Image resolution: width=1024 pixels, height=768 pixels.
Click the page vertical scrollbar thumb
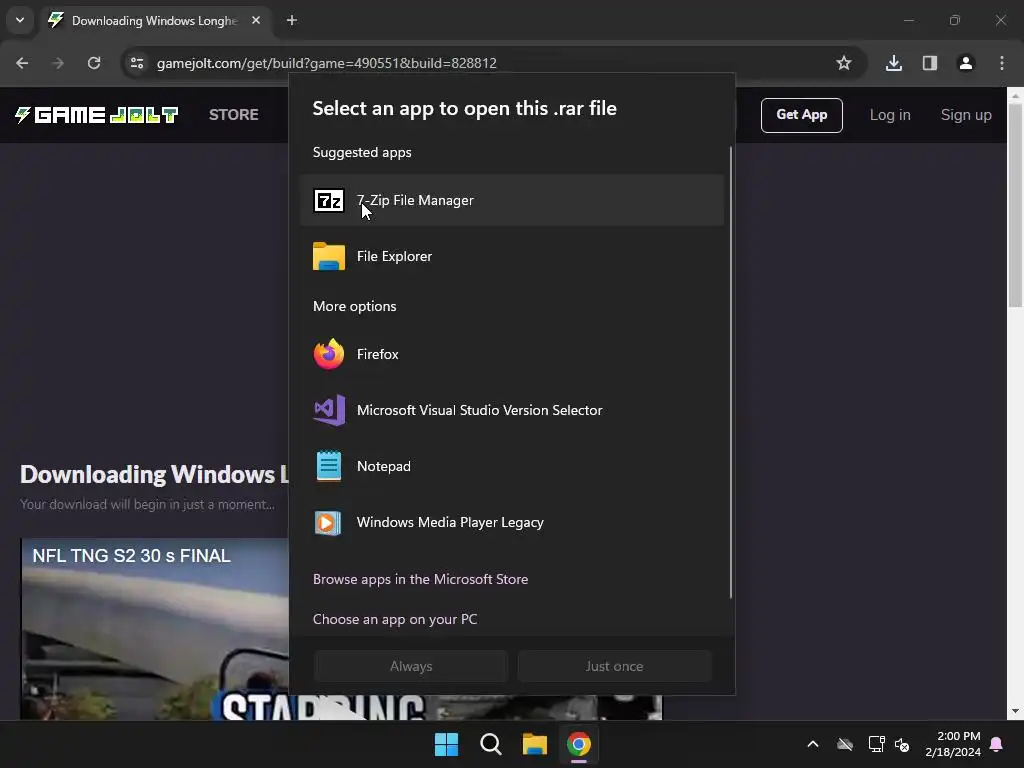pyautogui.click(x=1015, y=205)
